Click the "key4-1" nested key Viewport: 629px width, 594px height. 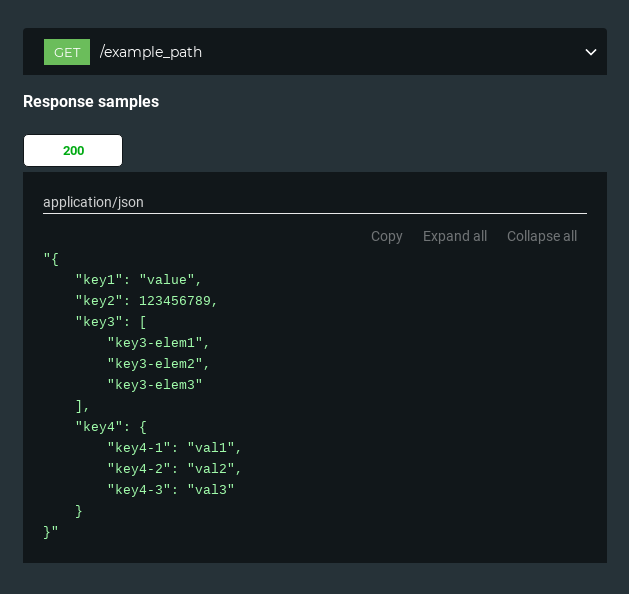[139, 448]
